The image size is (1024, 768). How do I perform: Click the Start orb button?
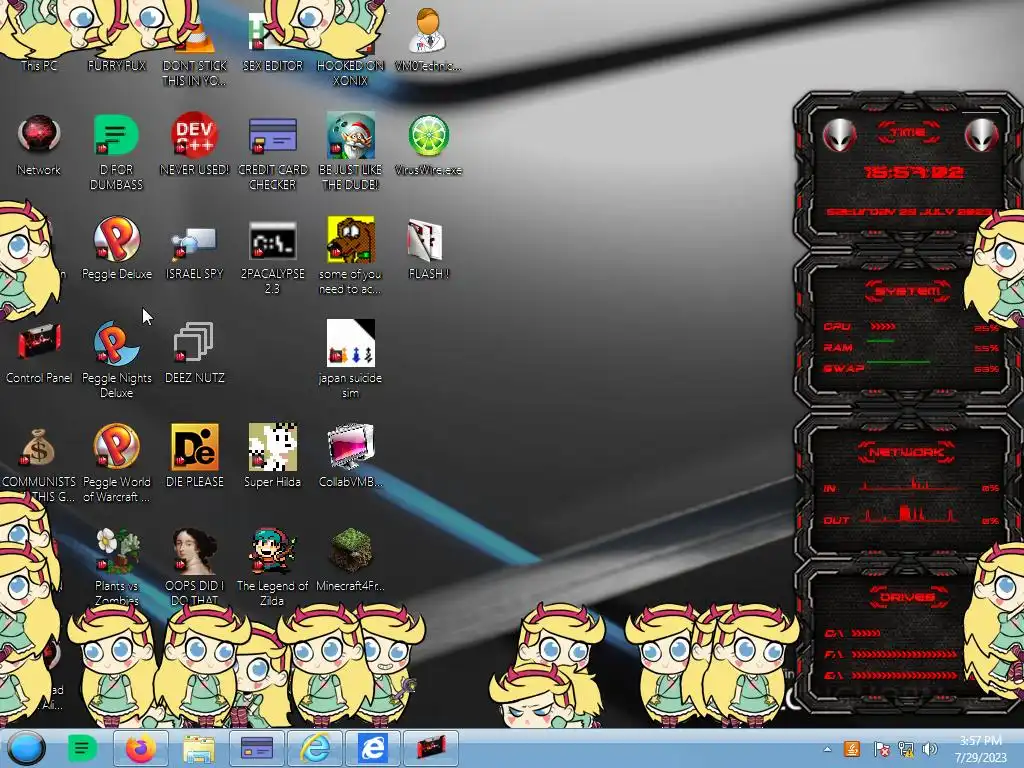26,748
